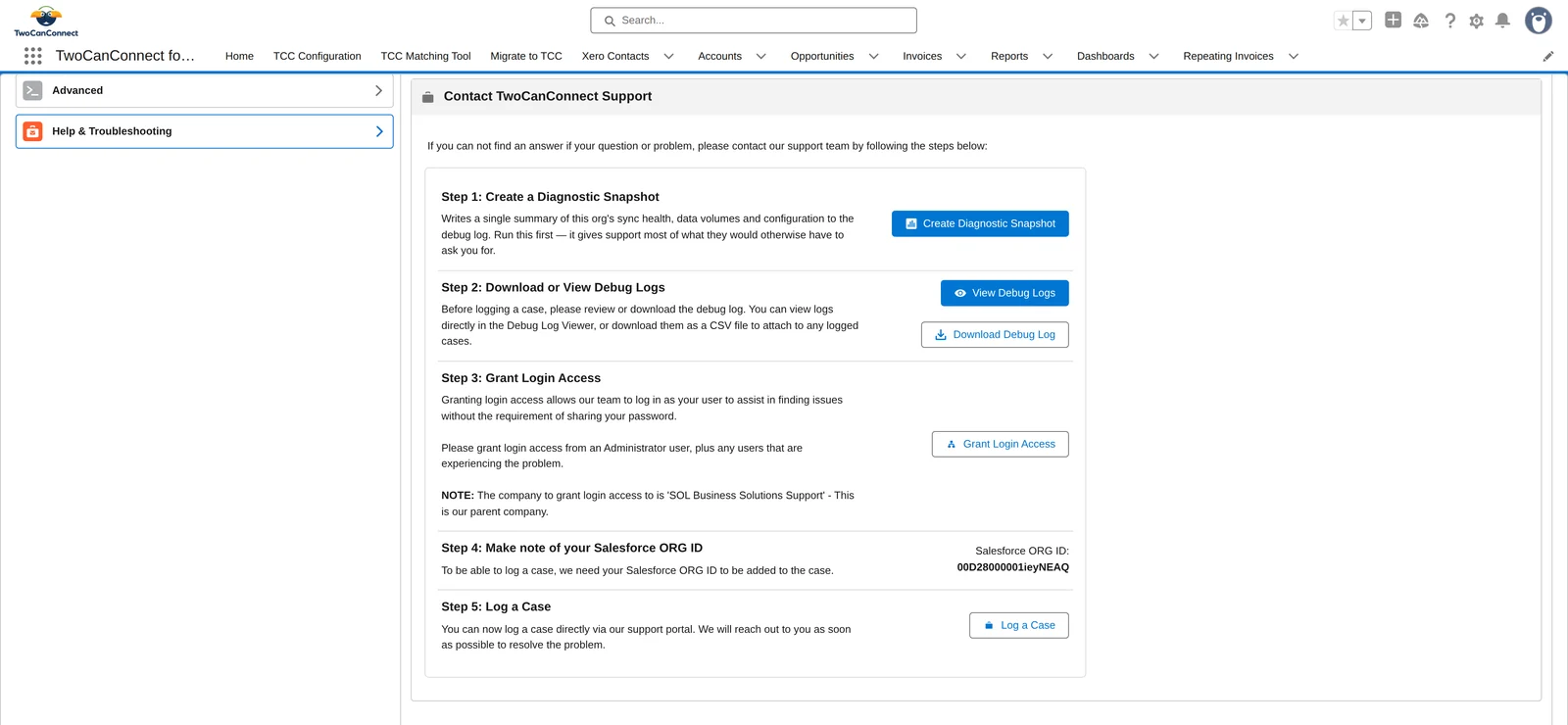Click the Help & Troubleshooting orange icon
The width and height of the screenshot is (1568, 725).
tap(32, 131)
